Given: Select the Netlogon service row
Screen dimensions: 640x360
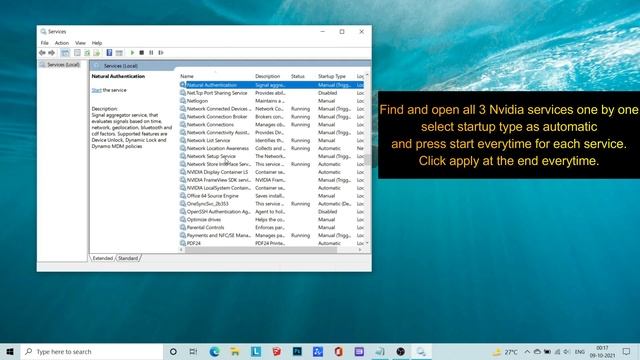Looking at the screenshot, I should [x=271, y=101].
